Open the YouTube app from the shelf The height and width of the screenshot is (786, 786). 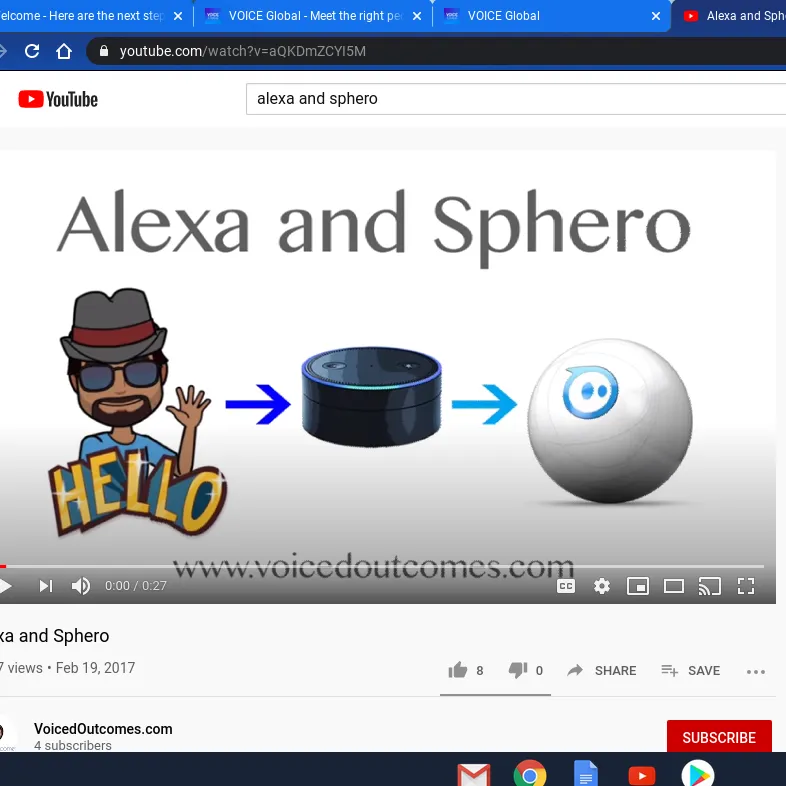(642, 775)
